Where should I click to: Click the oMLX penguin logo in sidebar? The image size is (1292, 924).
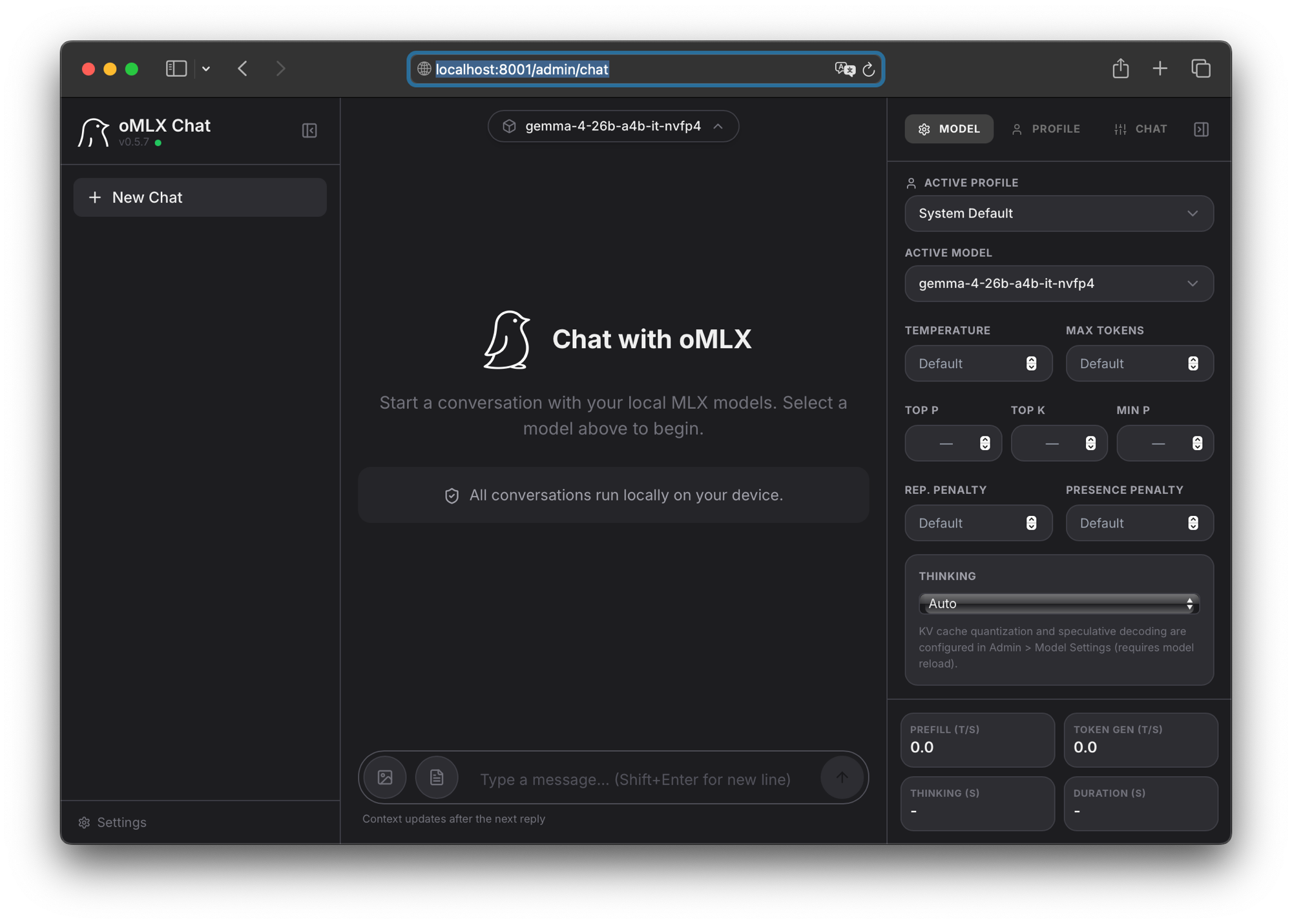click(x=94, y=132)
